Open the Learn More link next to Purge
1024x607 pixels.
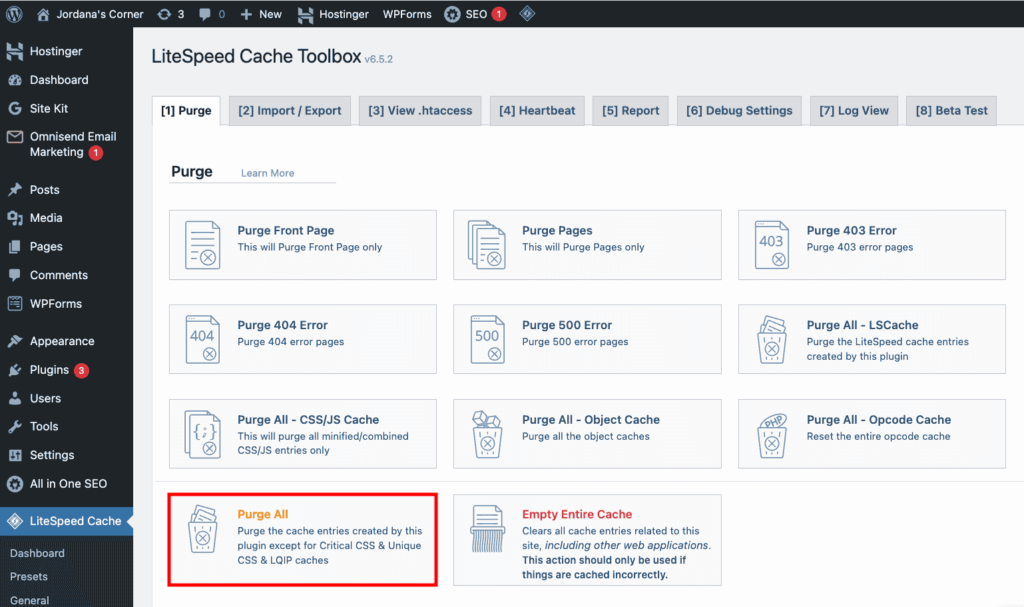pos(269,172)
